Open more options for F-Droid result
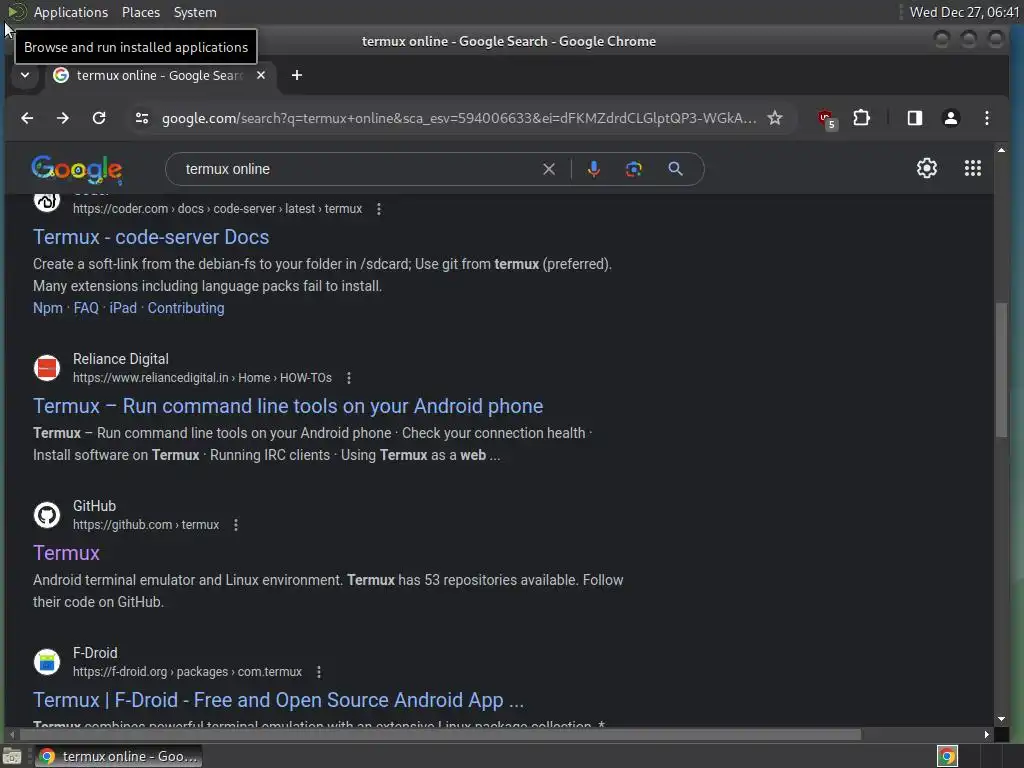Screen dimensions: 1024x768 (x=319, y=672)
